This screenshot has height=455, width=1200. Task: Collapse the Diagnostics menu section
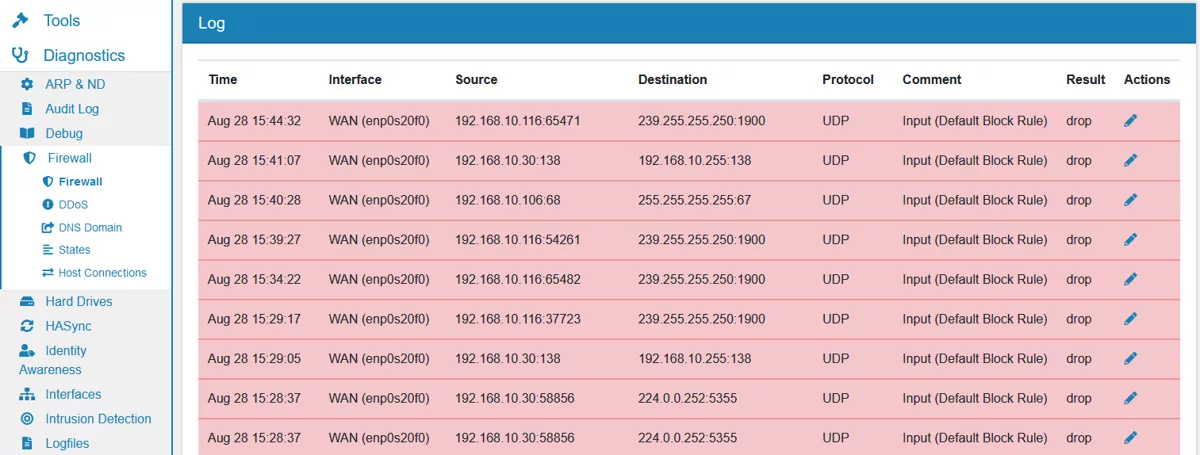pos(84,56)
